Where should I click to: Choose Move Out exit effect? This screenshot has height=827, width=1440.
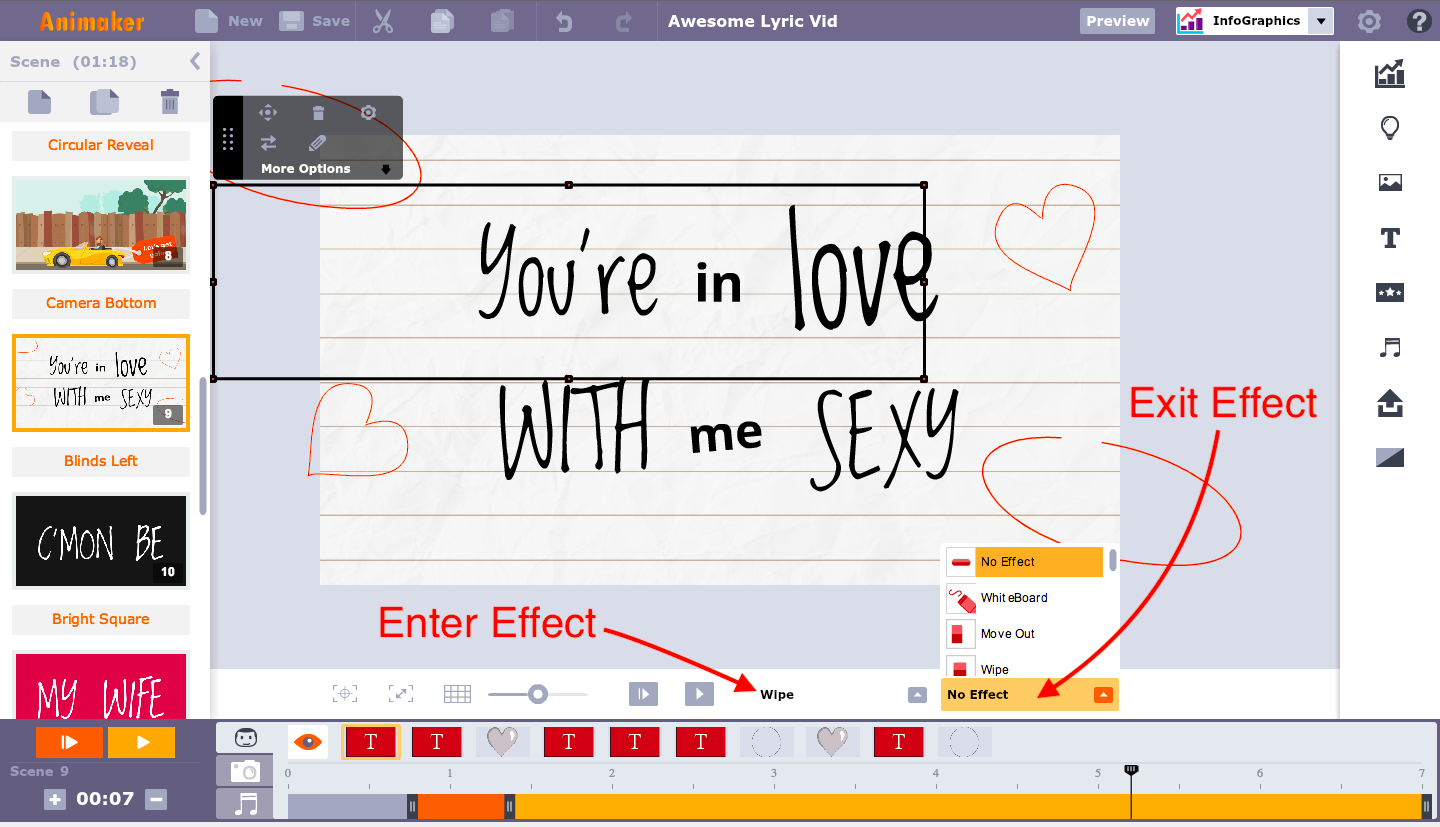[1024, 634]
